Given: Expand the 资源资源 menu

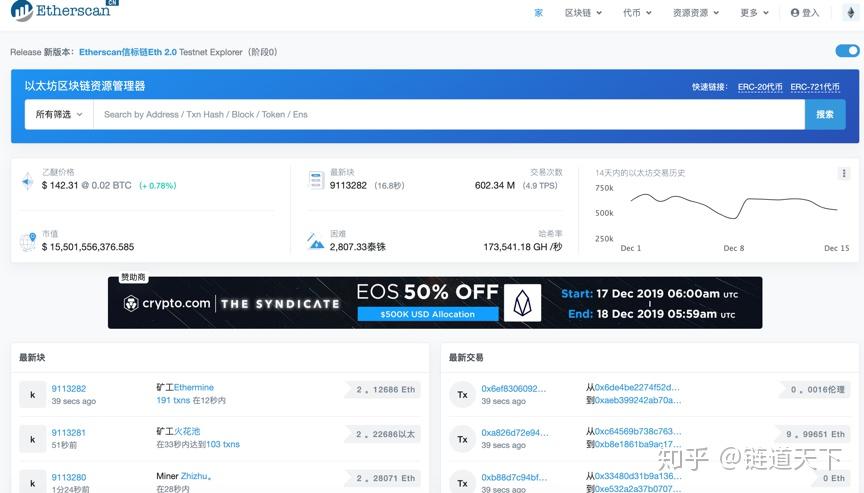Looking at the screenshot, I should point(695,13).
